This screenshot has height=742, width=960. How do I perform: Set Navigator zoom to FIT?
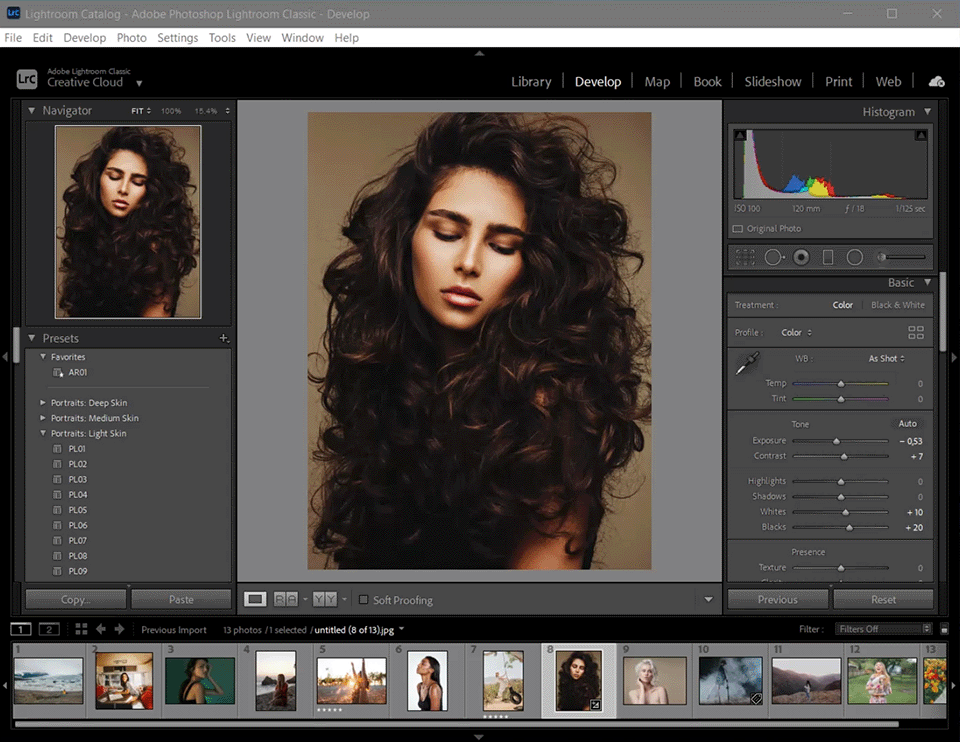click(137, 111)
